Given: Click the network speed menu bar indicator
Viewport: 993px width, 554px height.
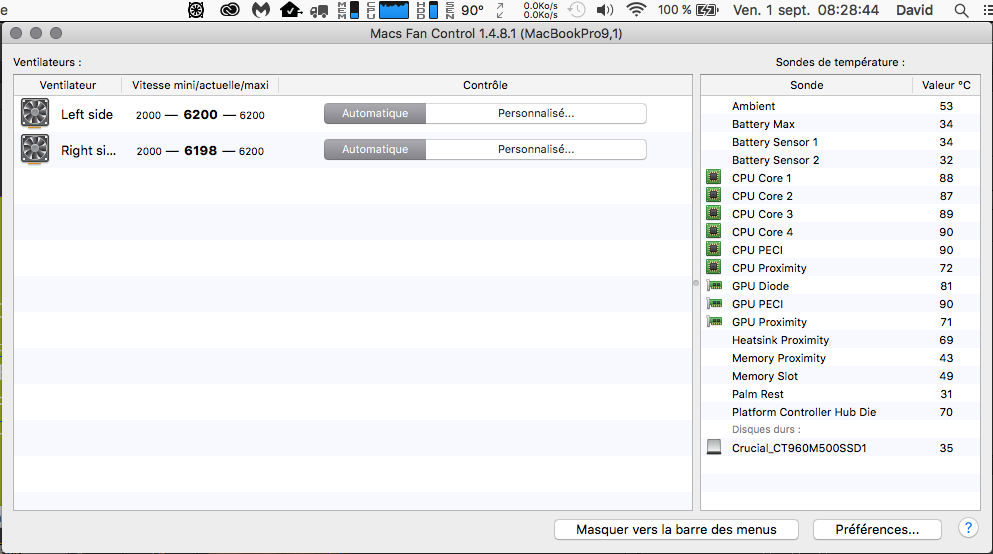Looking at the screenshot, I should tap(540, 10).
